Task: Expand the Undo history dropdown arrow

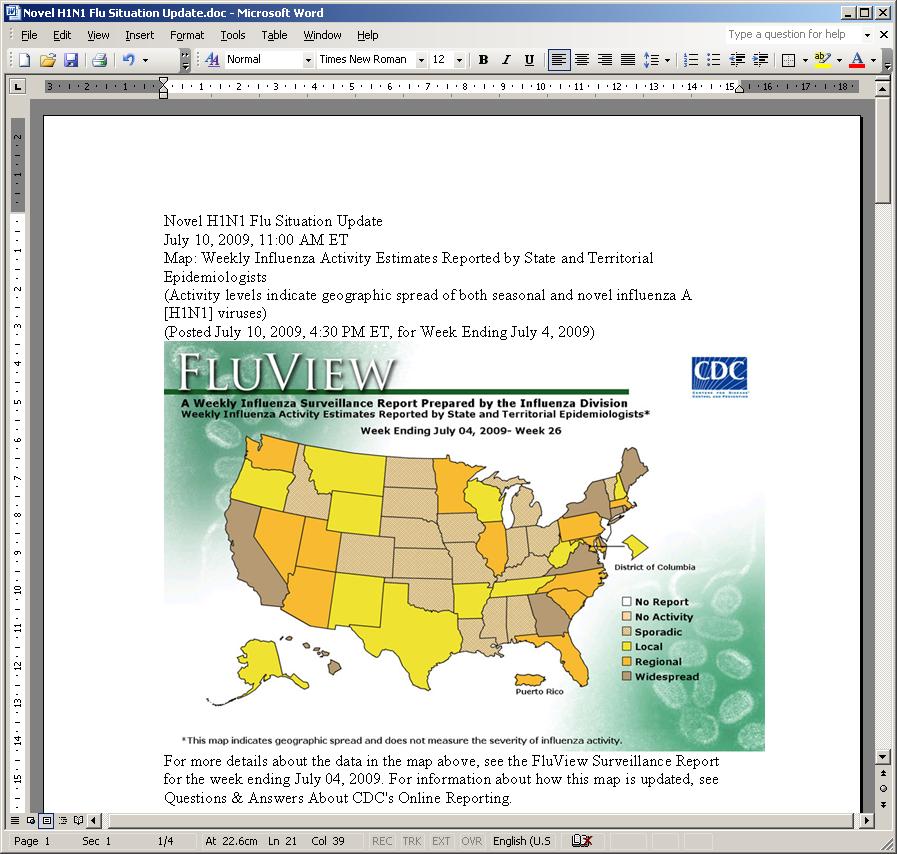Action: click(x=145, y=59)
